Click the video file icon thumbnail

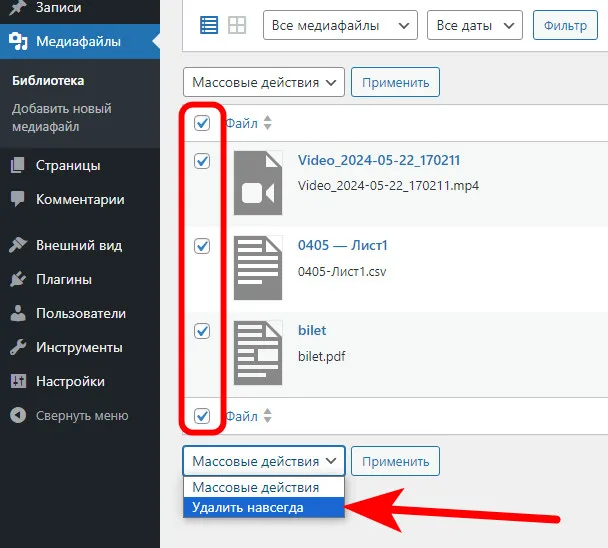[258, 183]
